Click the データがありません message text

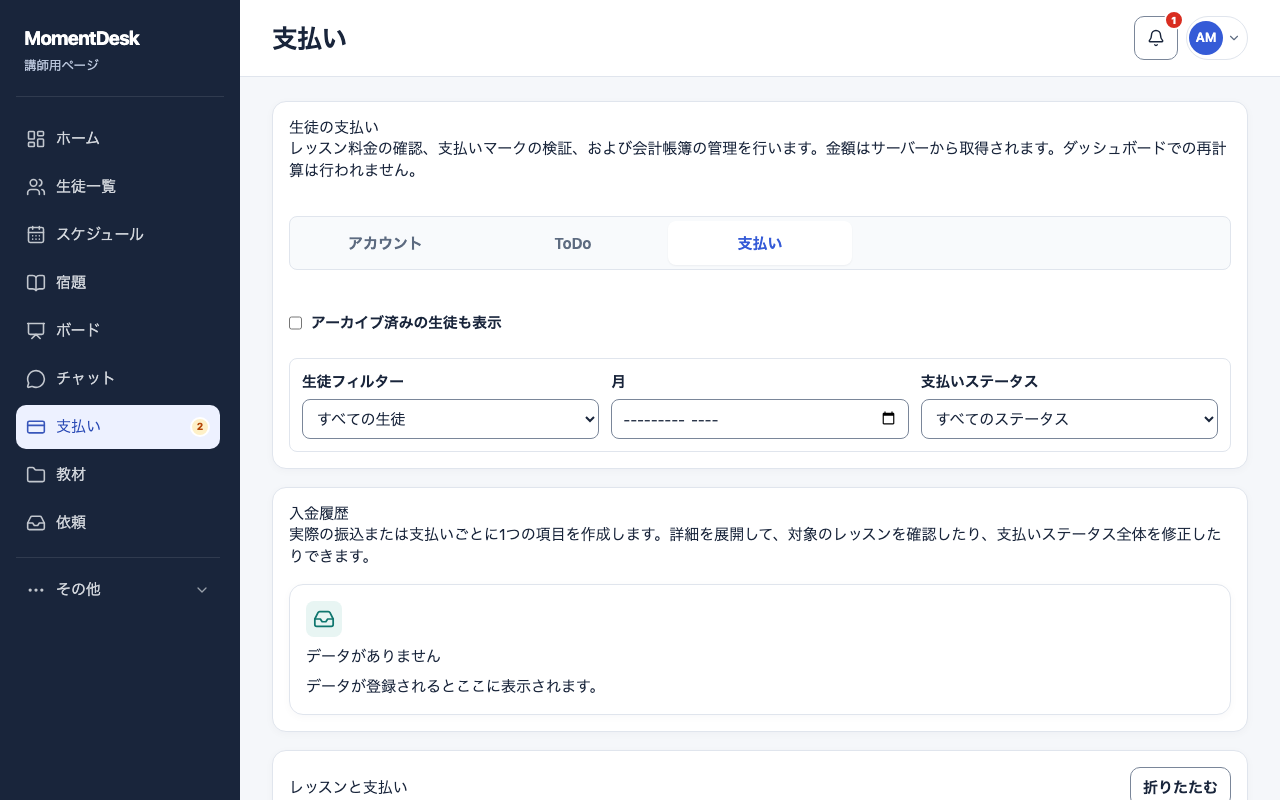373,656
